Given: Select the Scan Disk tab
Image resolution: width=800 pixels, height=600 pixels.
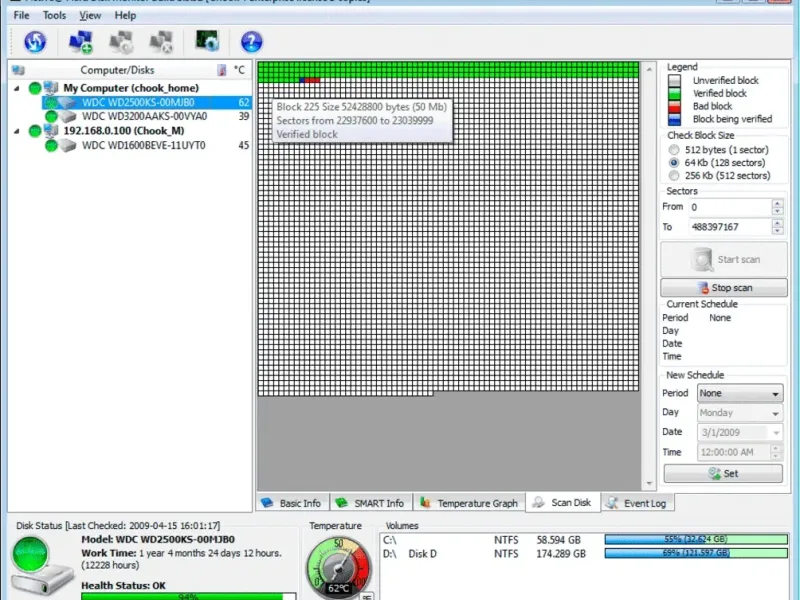Looking at the screenshot, I should pos(563,503).
